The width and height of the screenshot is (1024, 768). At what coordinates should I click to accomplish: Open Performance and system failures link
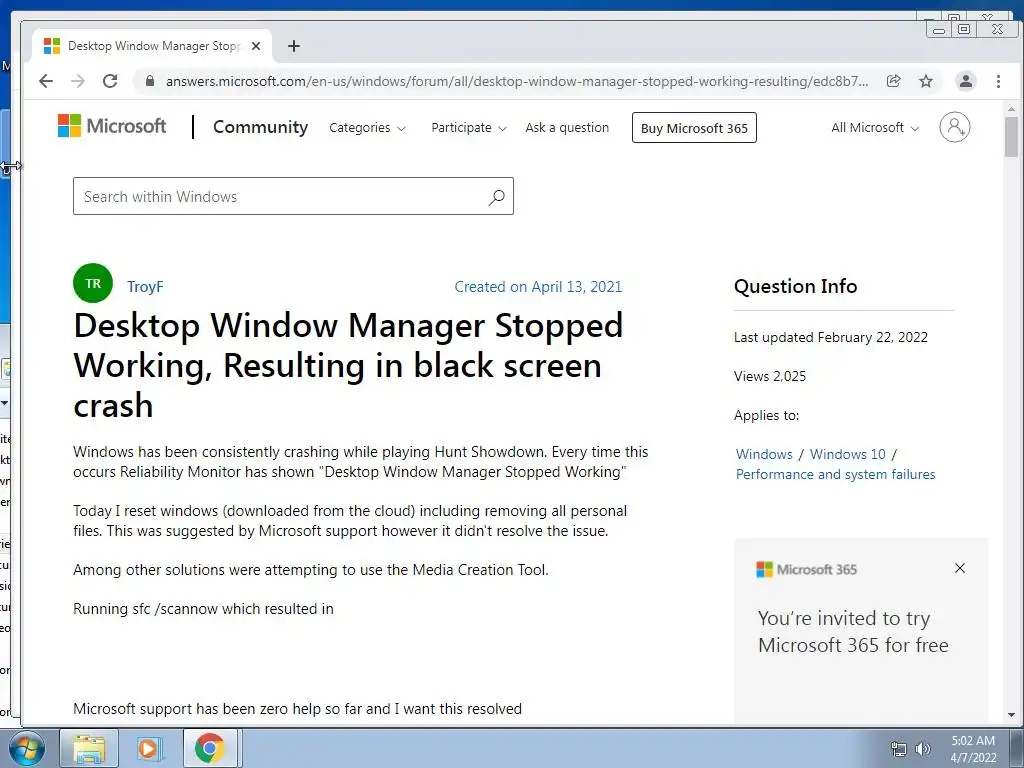pos(835,474)
